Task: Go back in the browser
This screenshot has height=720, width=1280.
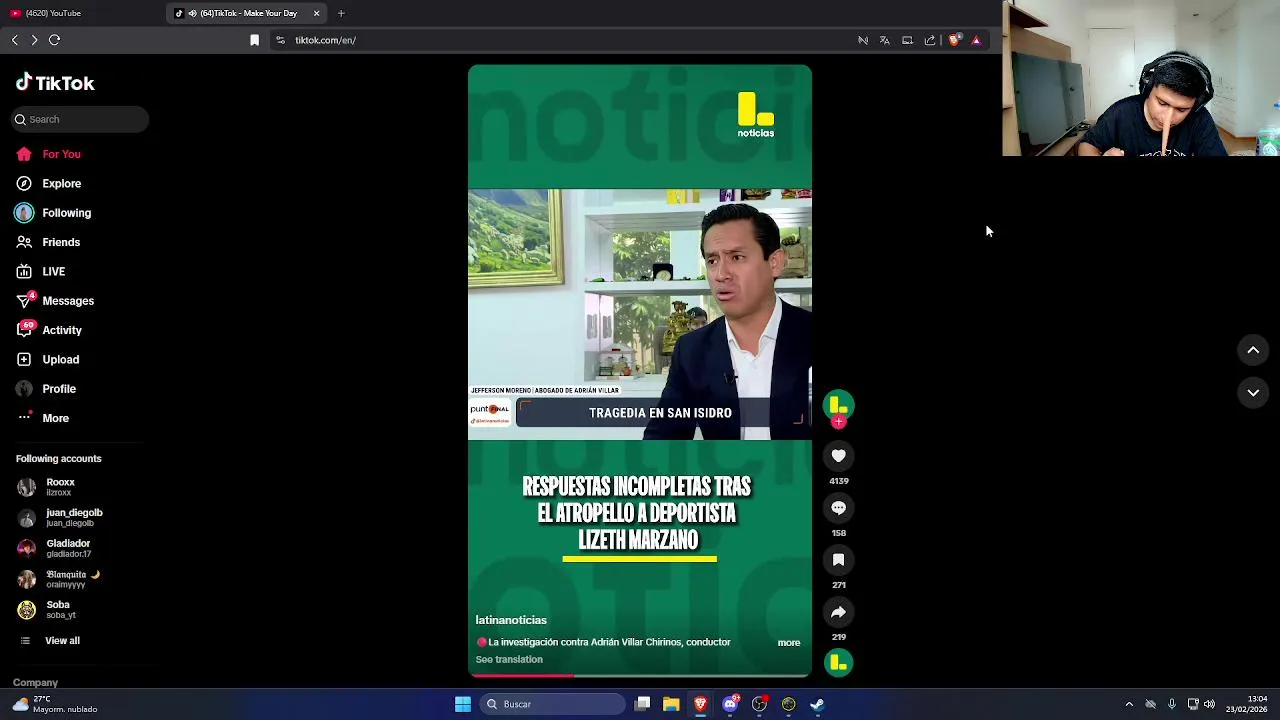Action: coord(15,40)
